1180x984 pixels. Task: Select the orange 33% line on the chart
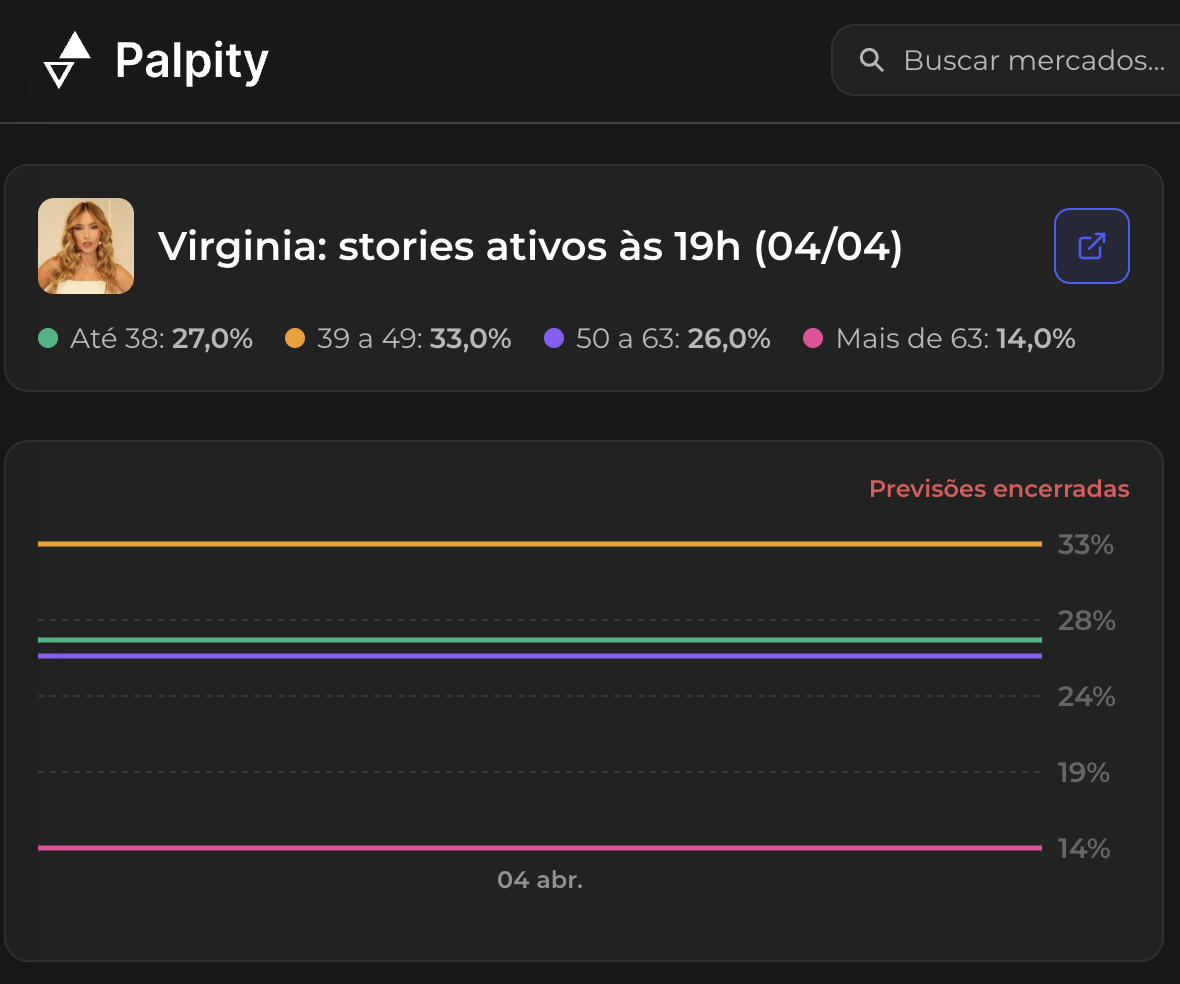540,543
